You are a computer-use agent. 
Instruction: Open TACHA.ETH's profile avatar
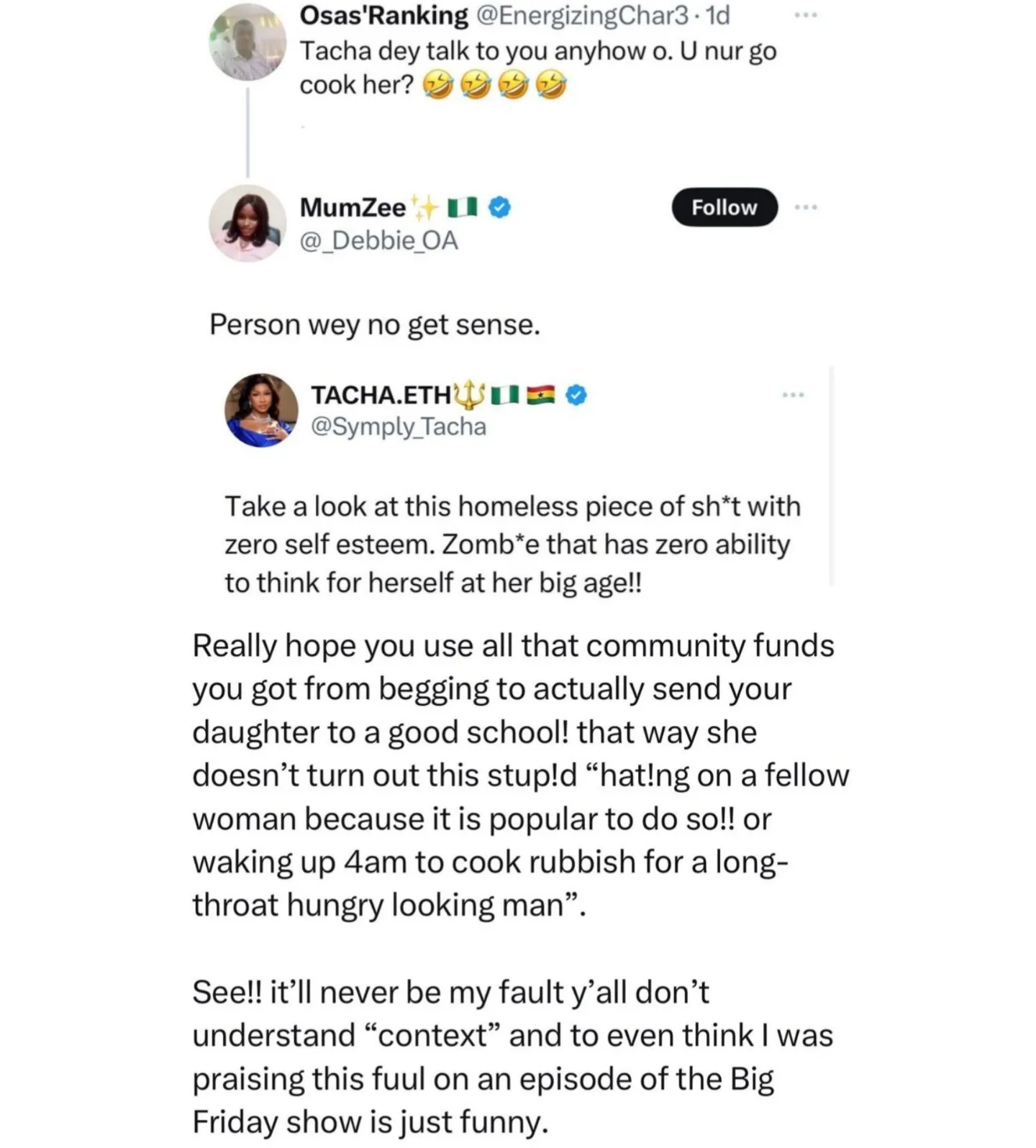click(261, 410)
